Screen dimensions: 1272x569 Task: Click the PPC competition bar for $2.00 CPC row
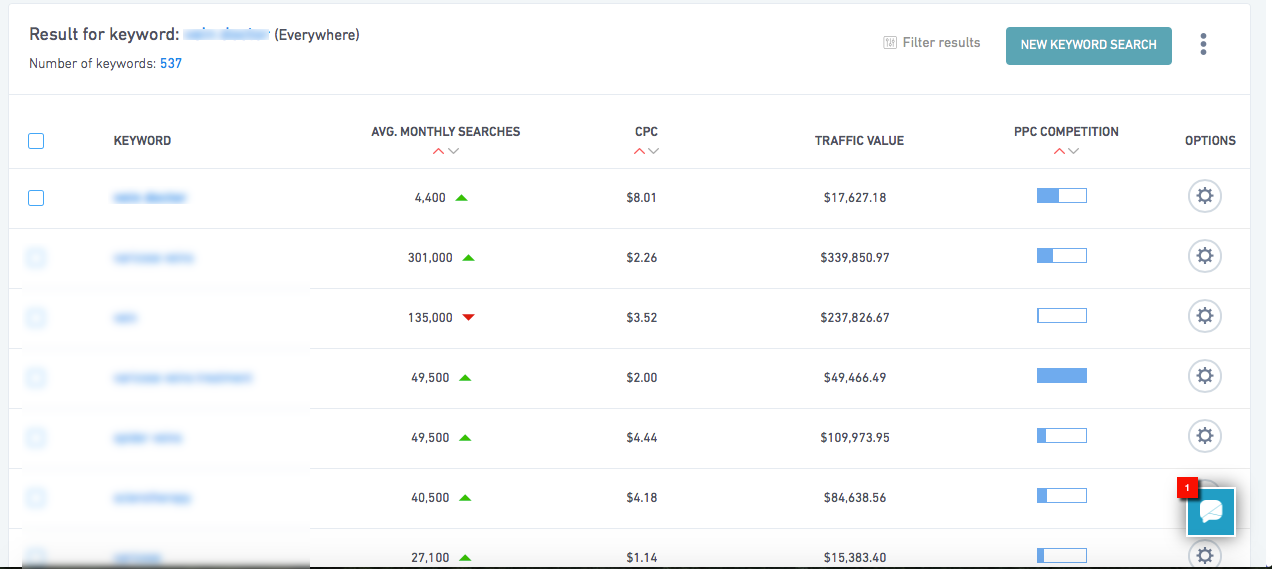point(1061,376)
